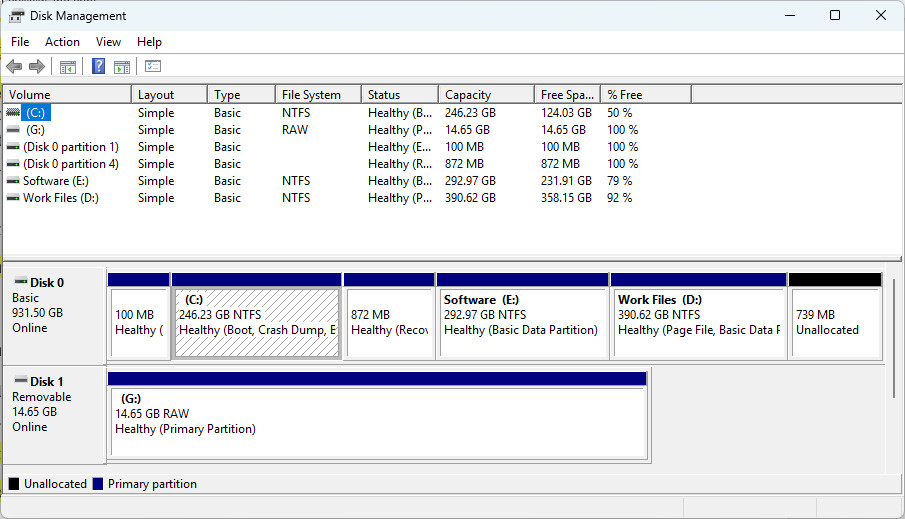
Task: Click the drive icon of Disk 0 partition 4
Action: click(13, 164)
